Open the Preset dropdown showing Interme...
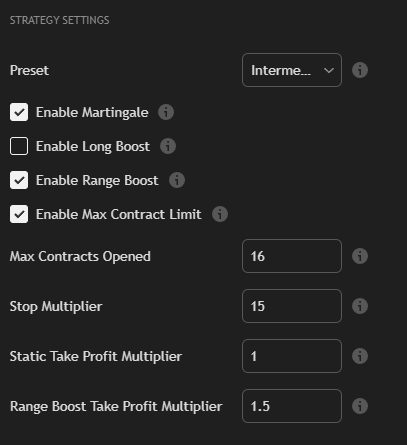The width and height of the screenshot is (407, 445). [x=292, y=70]
